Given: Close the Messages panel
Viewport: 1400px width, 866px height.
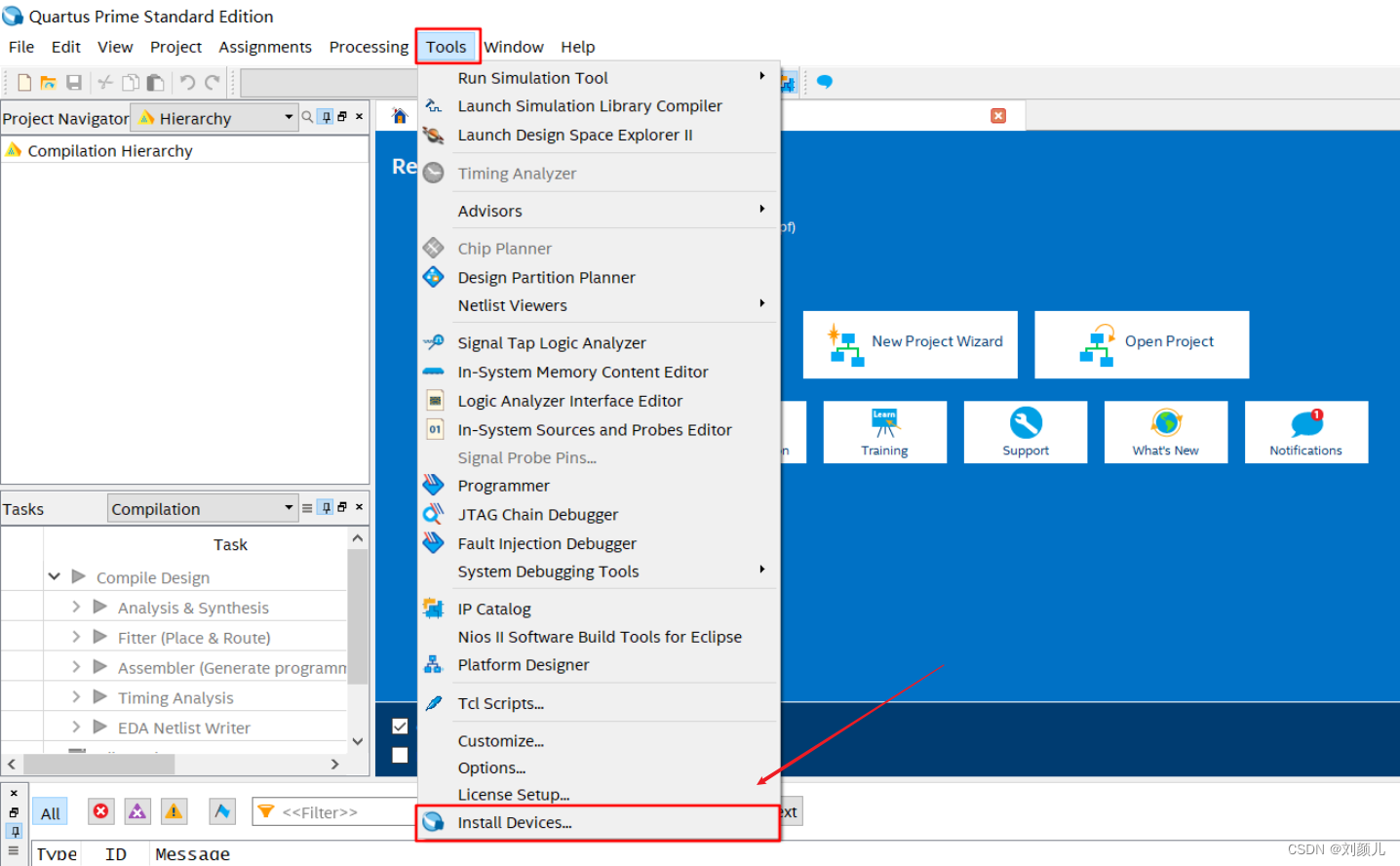Looking at the screenshot, I should point(14,793).
